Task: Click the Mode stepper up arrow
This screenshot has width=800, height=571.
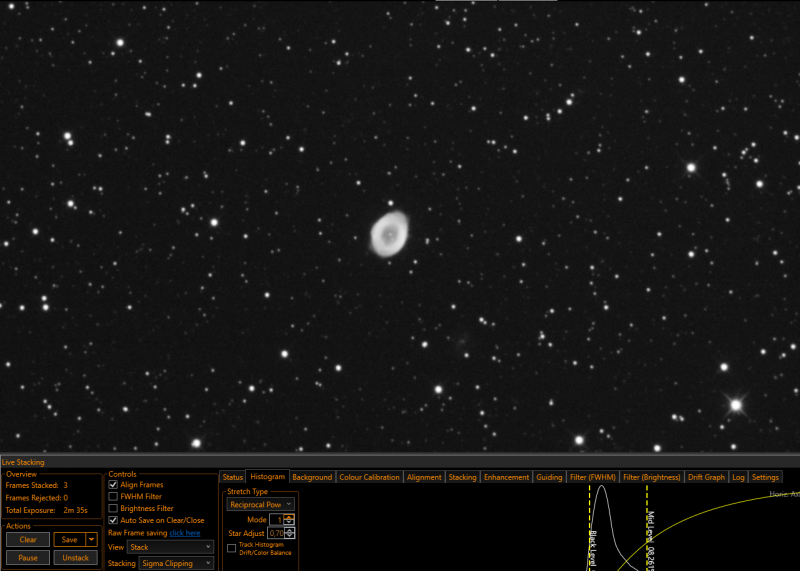Action: tap(289, 517)
